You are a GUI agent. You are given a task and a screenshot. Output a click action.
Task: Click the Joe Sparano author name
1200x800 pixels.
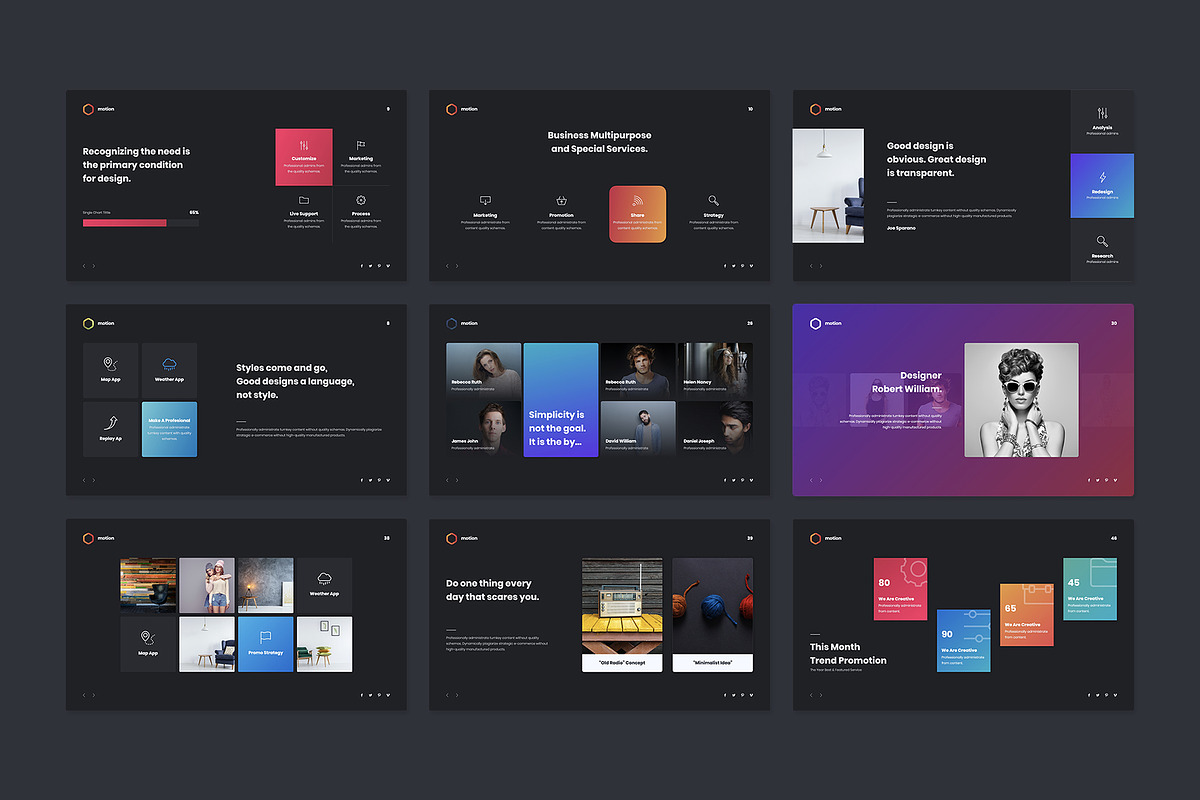click(901, 228)
